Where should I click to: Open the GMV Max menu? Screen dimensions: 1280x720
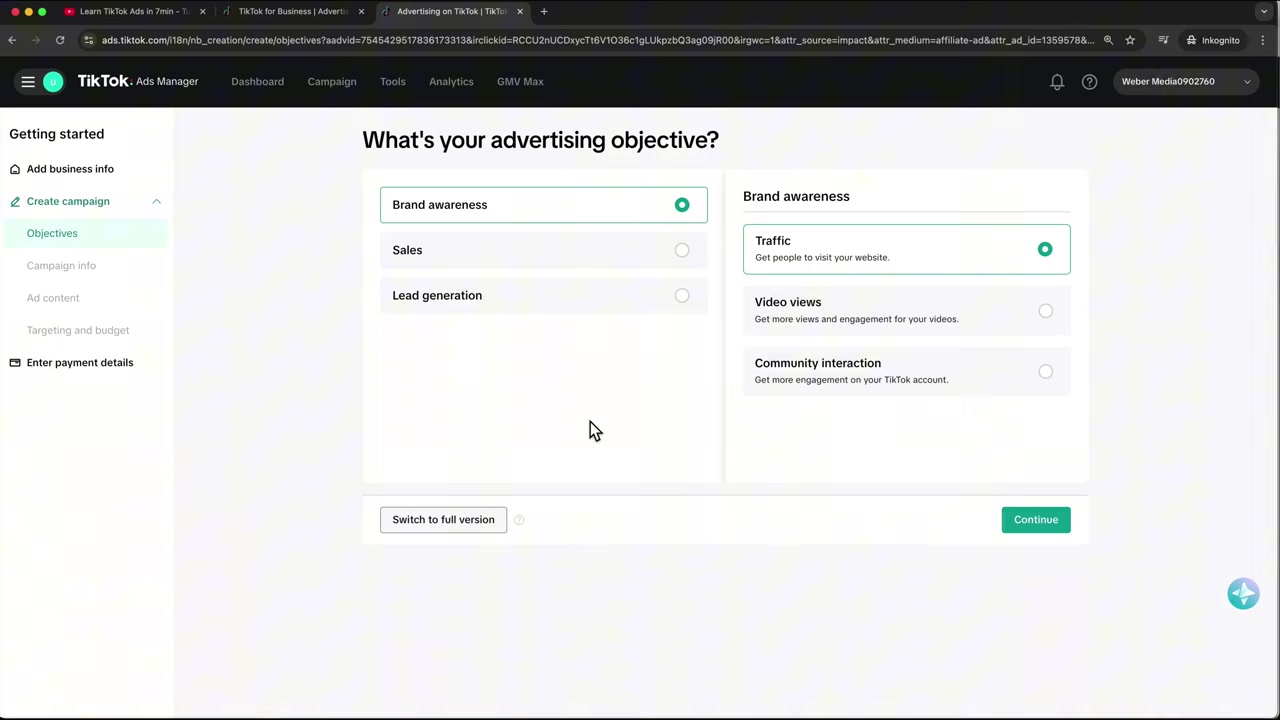520,82
